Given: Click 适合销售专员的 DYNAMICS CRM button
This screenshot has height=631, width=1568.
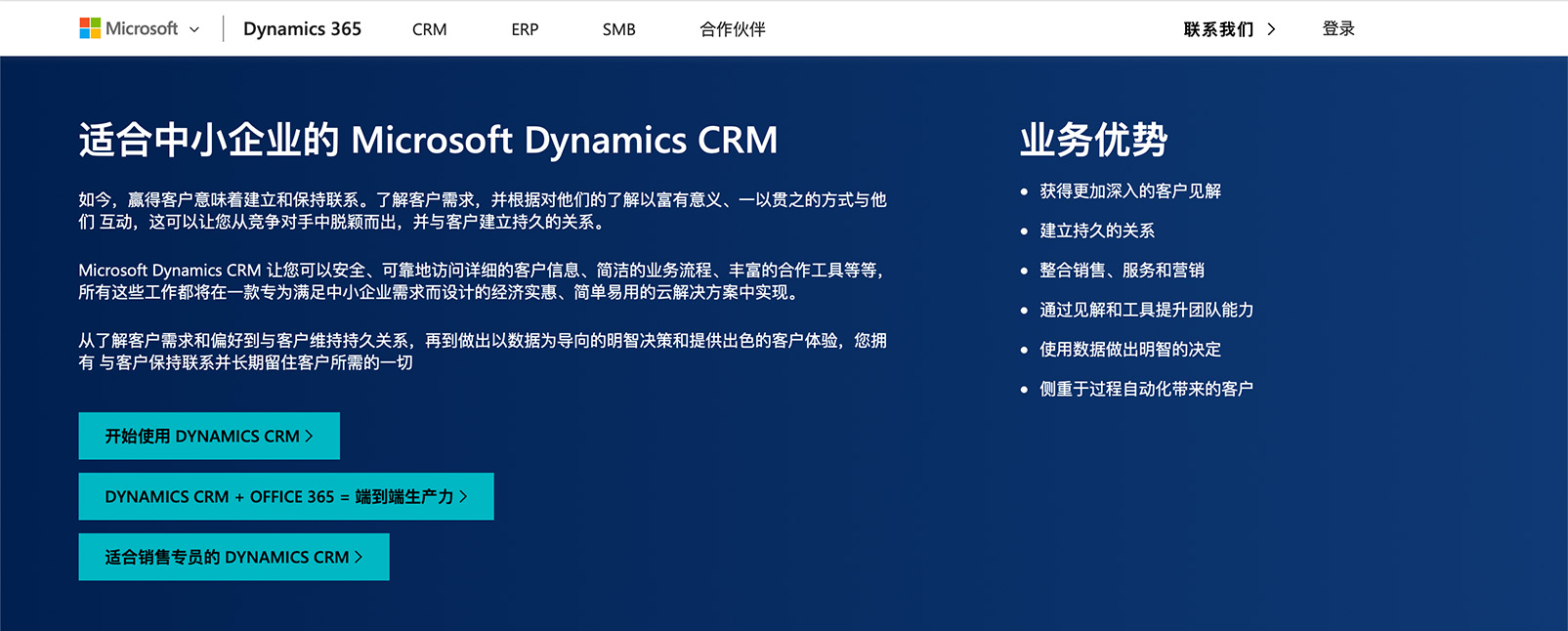Looking at the screenshot, I should click(233, 557).
